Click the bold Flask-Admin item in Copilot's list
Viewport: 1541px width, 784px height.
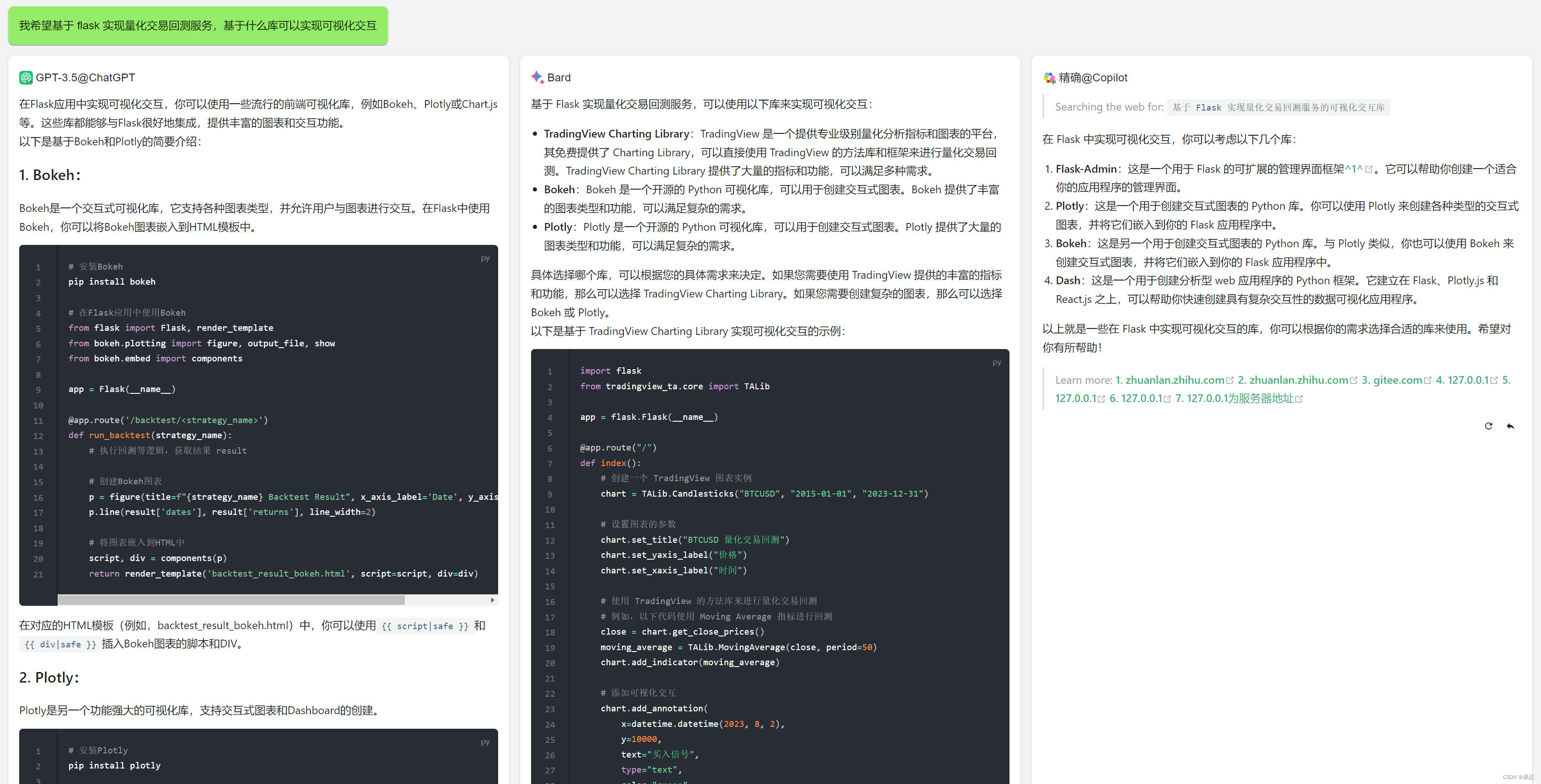tap(1086, 169)
